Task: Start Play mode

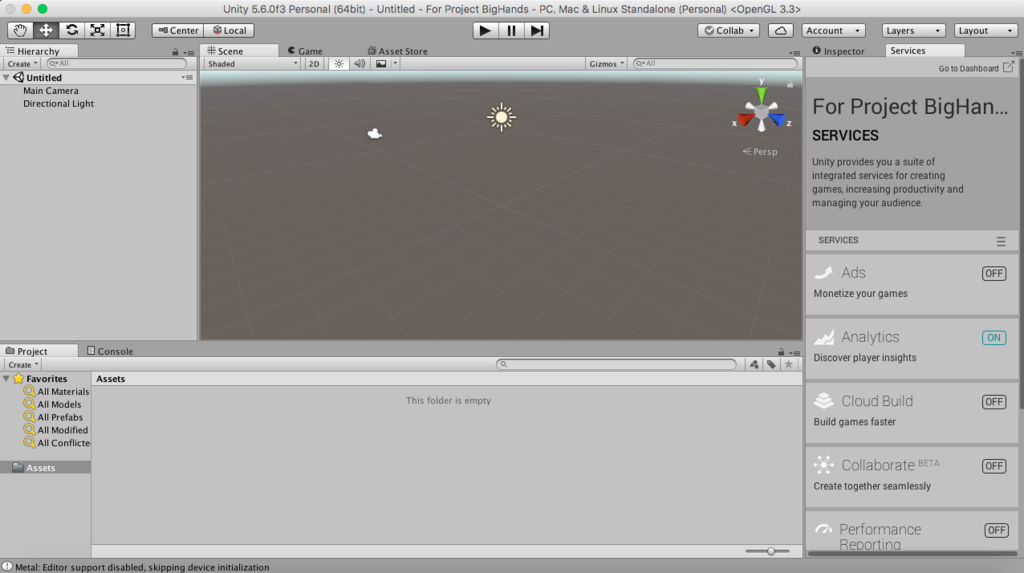Action: 485,31
